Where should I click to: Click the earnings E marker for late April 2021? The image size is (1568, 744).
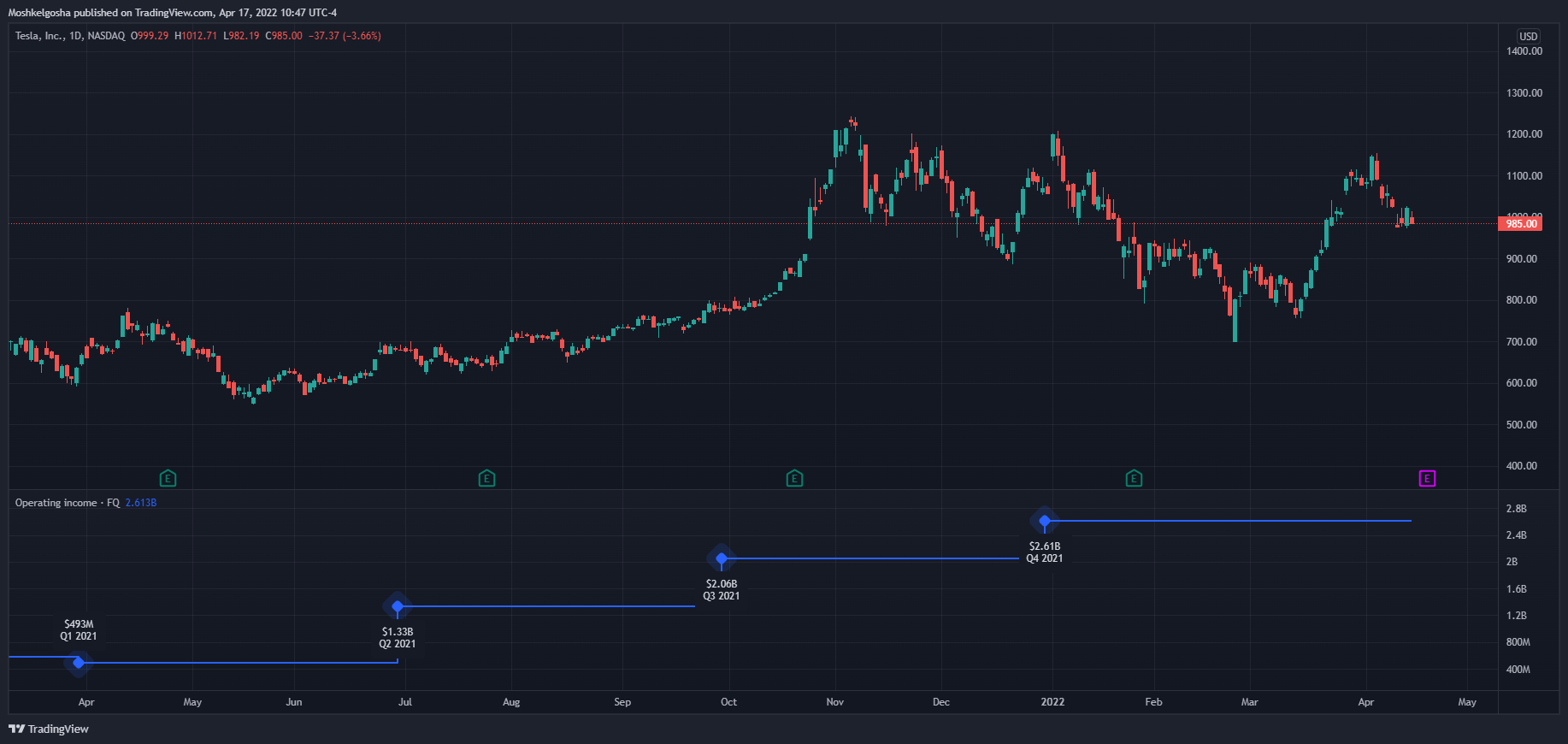coord(168,478)
